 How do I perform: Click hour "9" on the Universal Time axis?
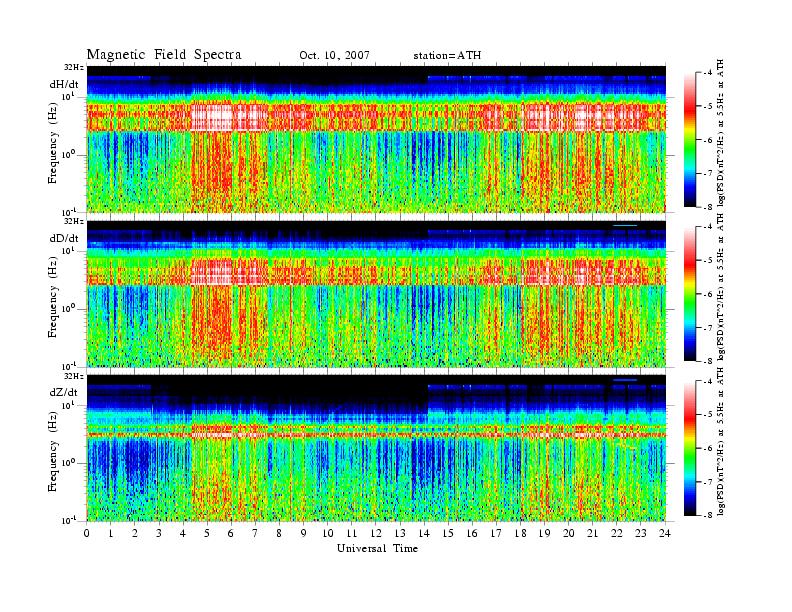pos(304,533)
